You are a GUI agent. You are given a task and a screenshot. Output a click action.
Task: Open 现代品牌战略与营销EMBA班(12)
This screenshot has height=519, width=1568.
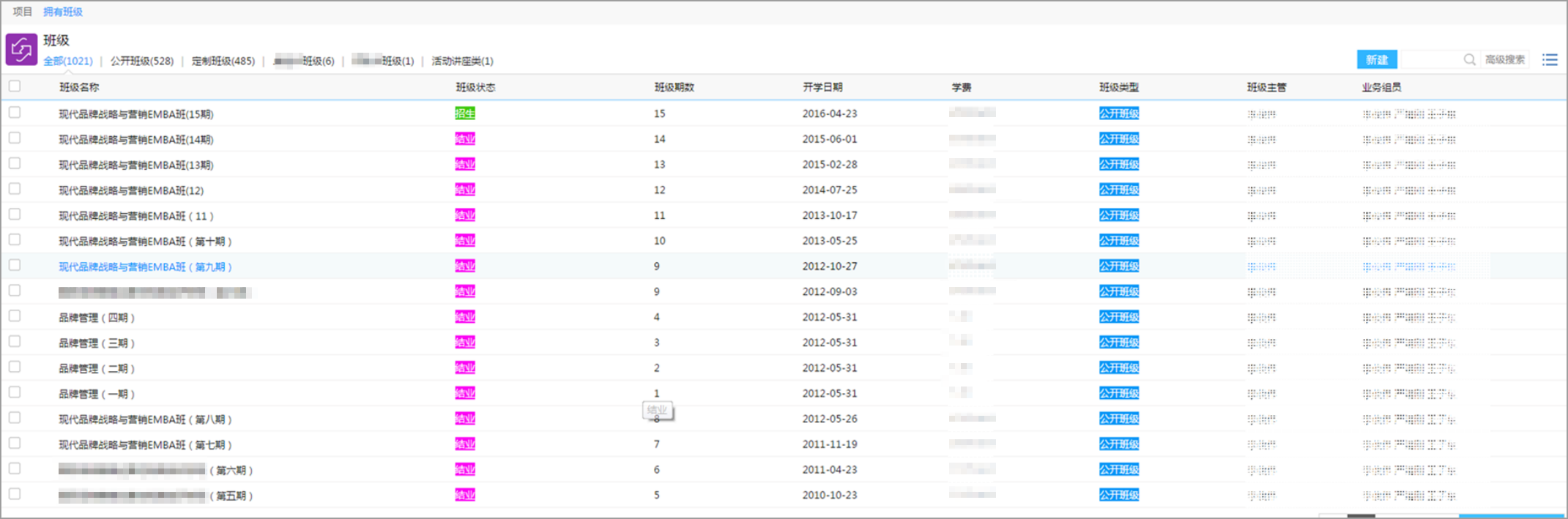[x=131, y=190]
